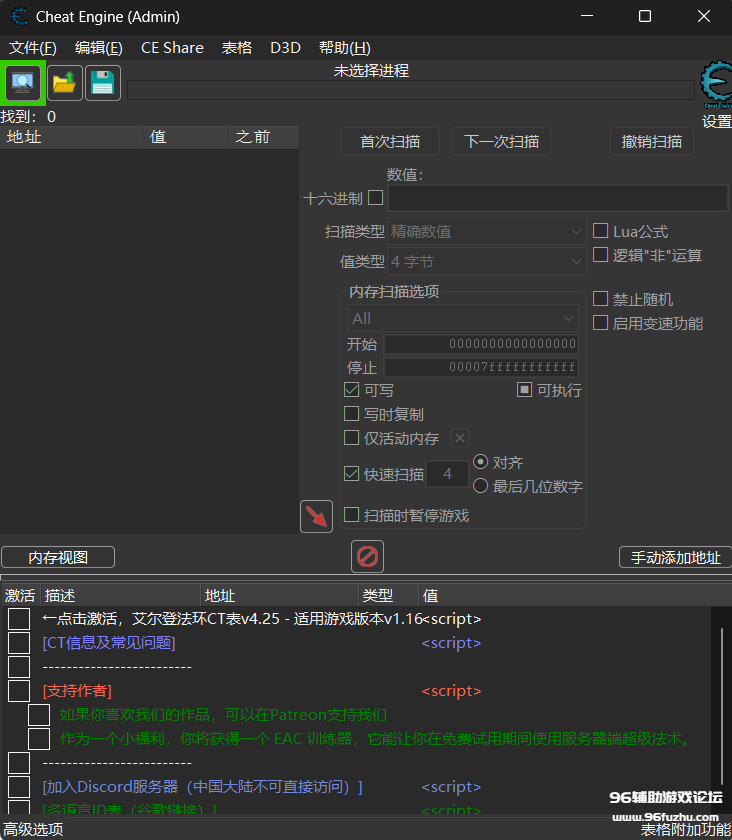Click the 下一次扫描 button
The image size is (732, 840).
(501, 141)
